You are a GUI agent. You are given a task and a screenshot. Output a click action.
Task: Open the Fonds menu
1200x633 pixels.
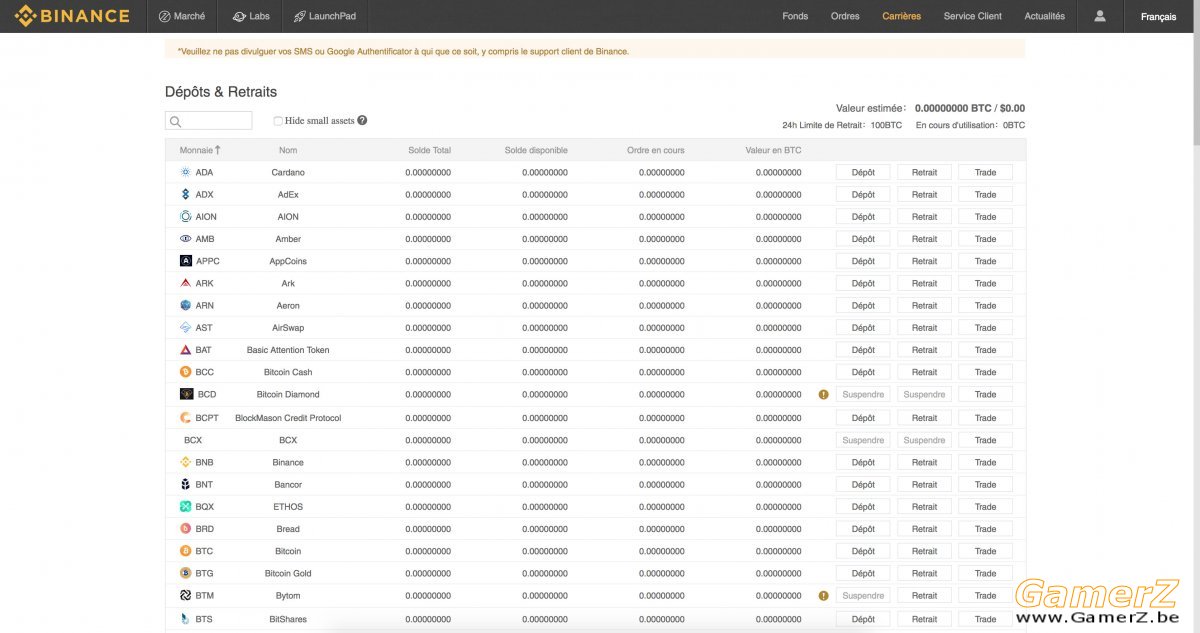(795, 16)
